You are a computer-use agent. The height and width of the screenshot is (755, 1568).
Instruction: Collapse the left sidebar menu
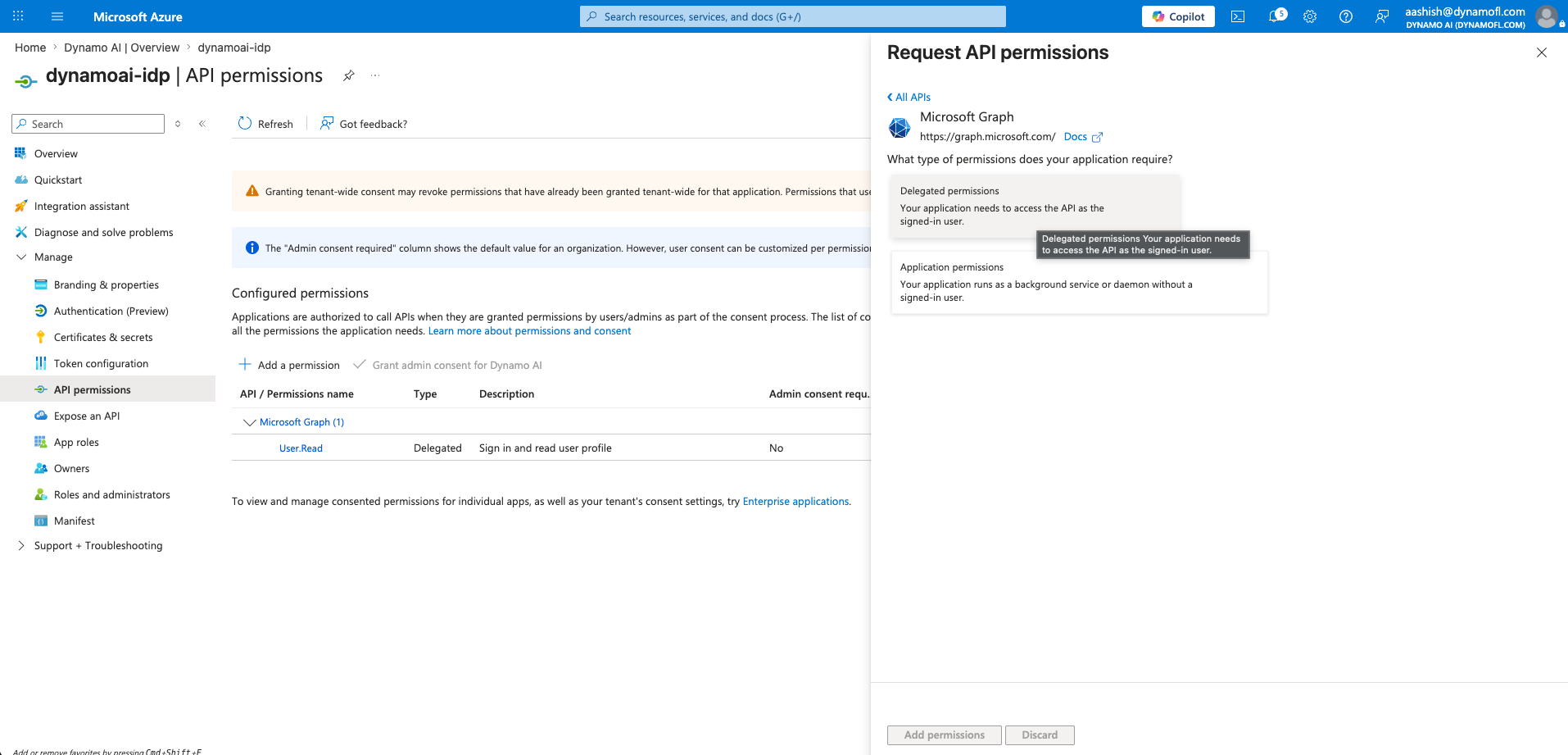(x=202, y=124)
